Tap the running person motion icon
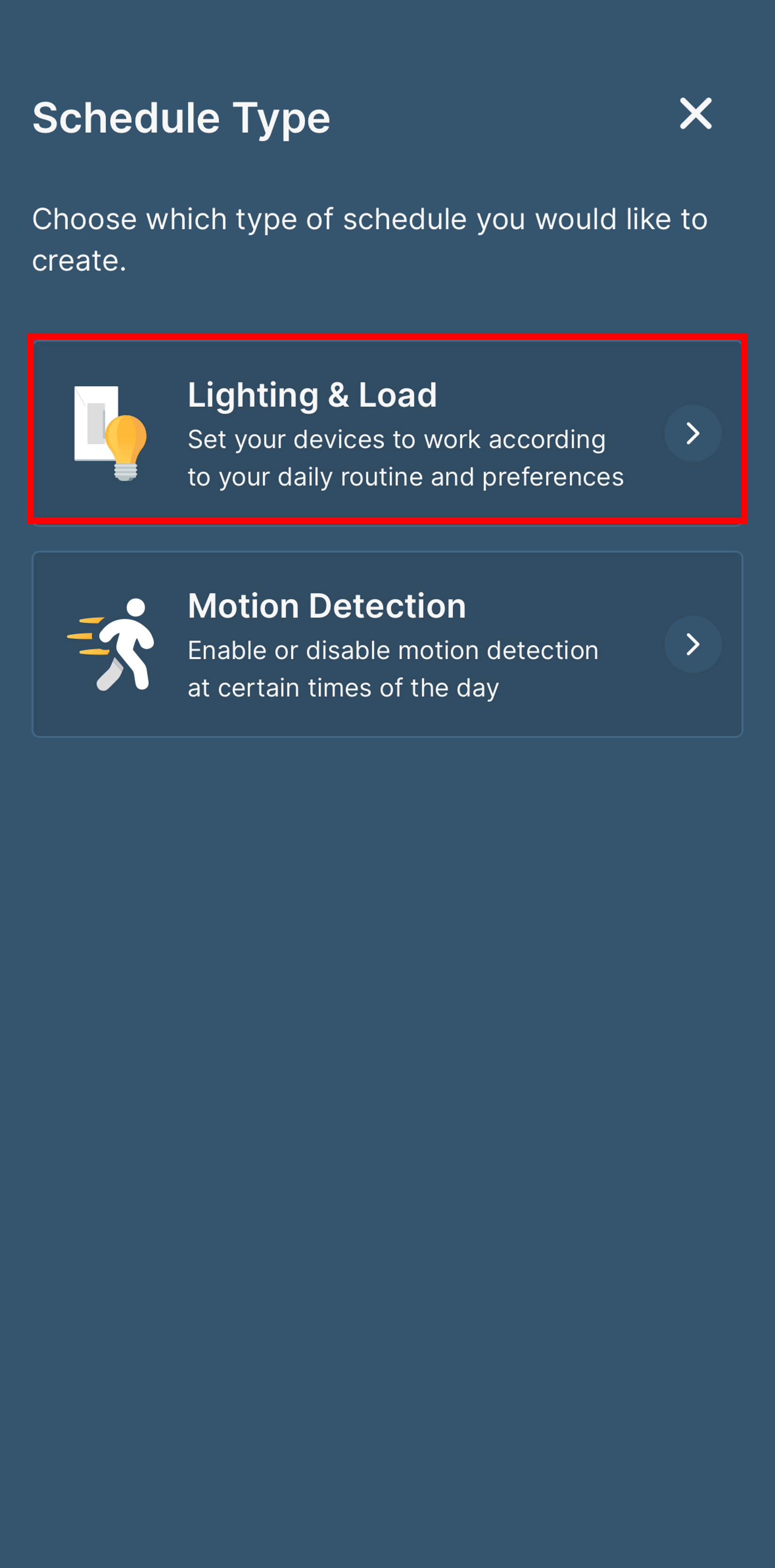 coord(110,644)
